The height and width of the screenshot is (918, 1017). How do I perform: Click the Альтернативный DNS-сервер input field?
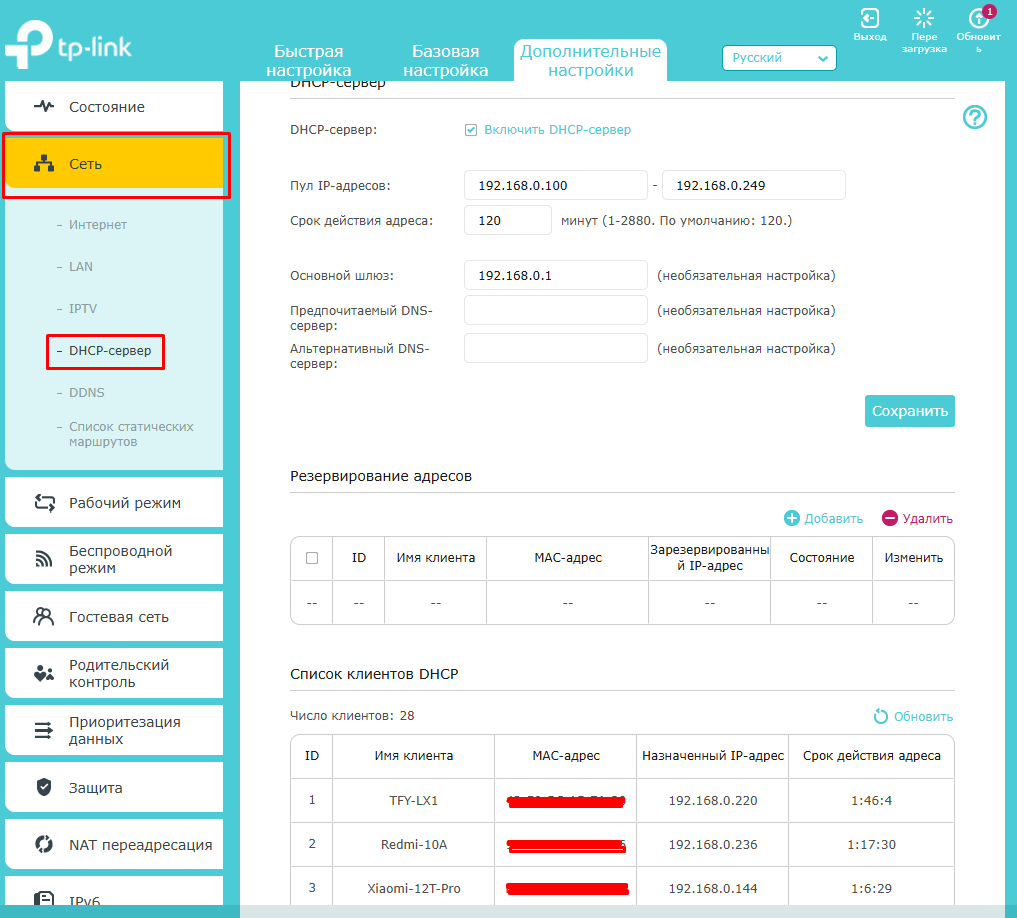coord(556,348)
